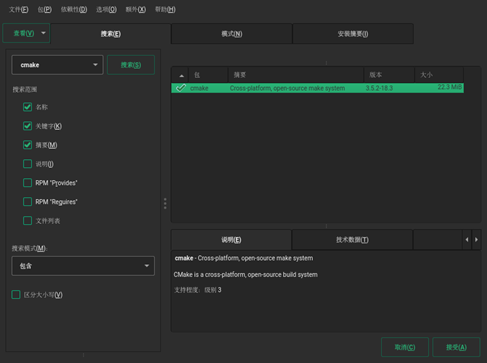Switch to the 模式(N) tab
Viewport: 487px width, 363px height.
(x=232, y=34)
